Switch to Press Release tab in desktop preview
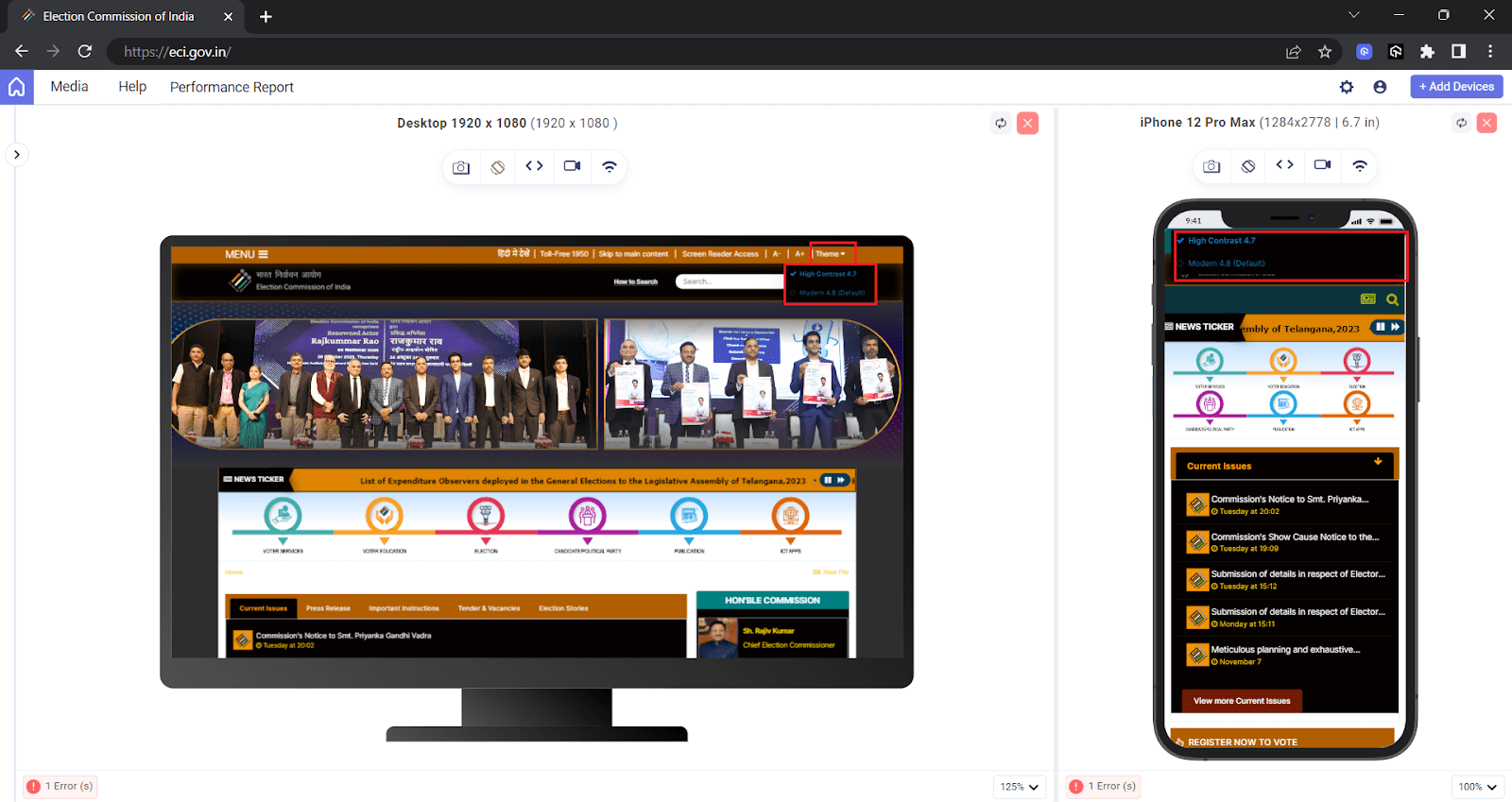1512x802 pixels. 328,608
